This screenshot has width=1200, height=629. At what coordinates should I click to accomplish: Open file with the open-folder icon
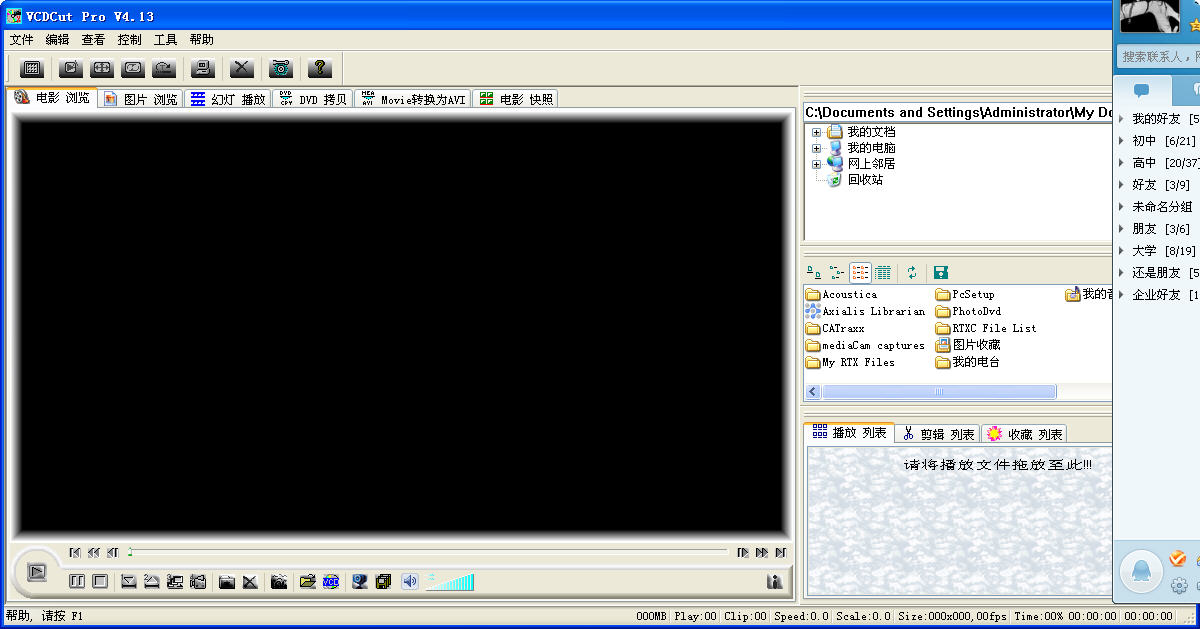point(307,581)
